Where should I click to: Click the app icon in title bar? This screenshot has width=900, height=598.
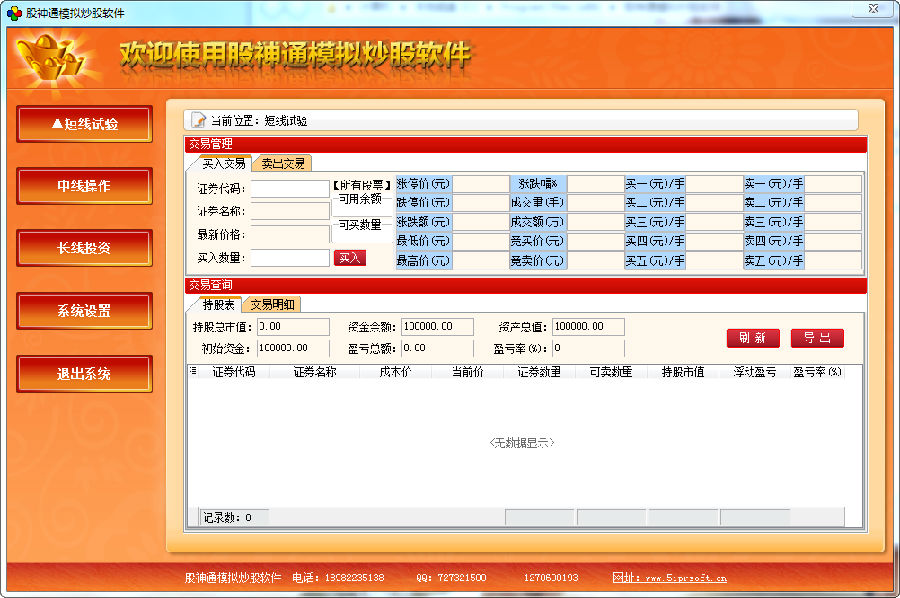pyautogui.click(x=14, y=13)
